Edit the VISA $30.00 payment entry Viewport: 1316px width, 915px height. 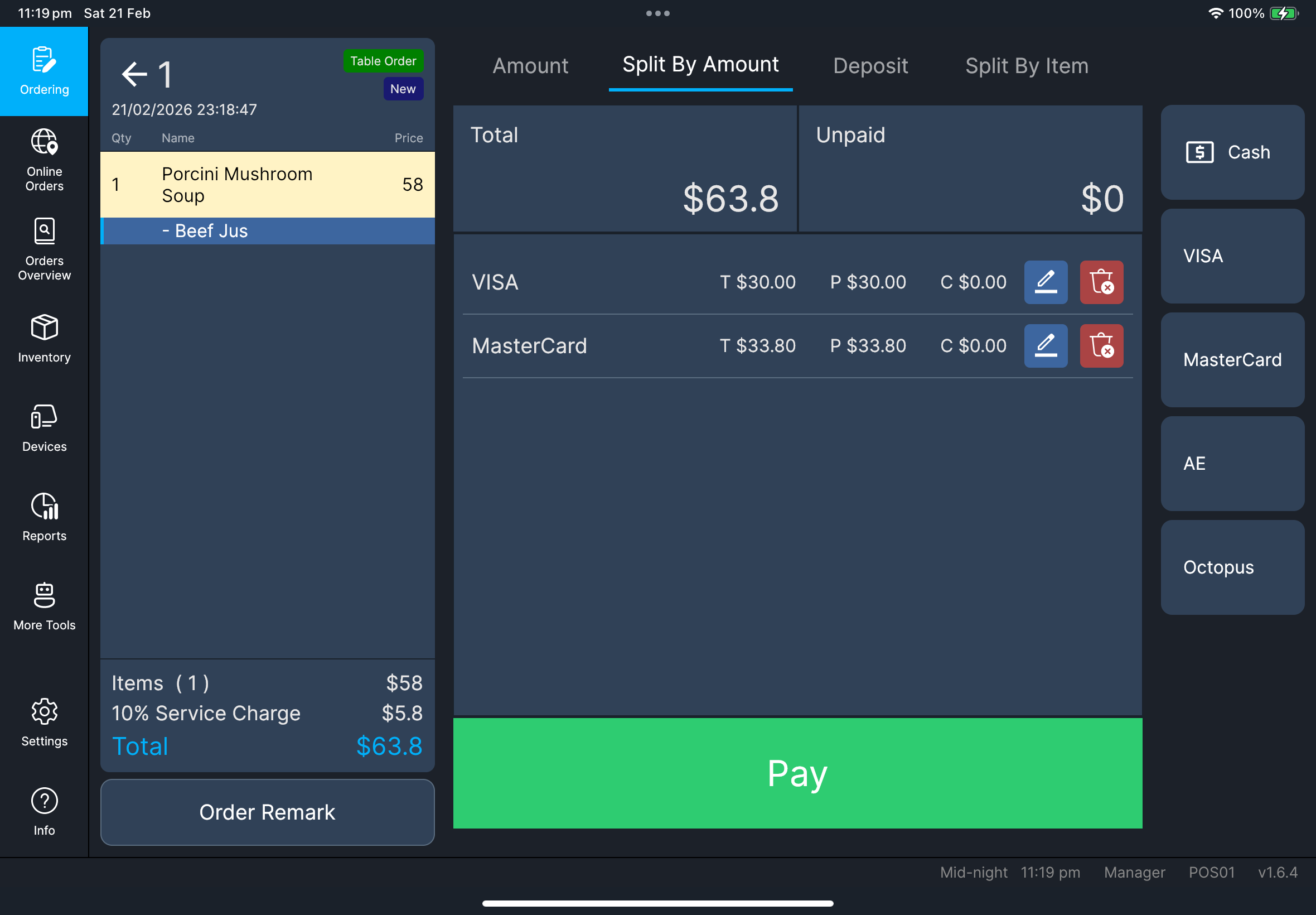click(1044, 282)
